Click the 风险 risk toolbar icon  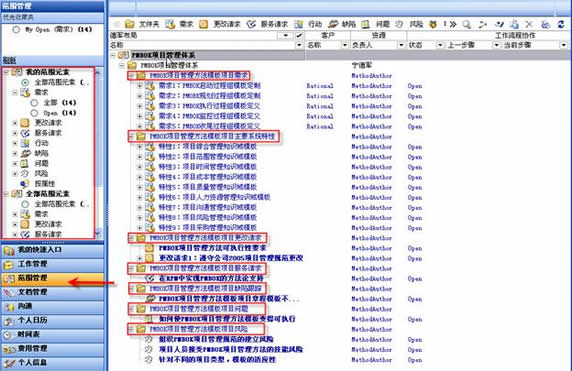pyautogui.click(x=399, y=24)
